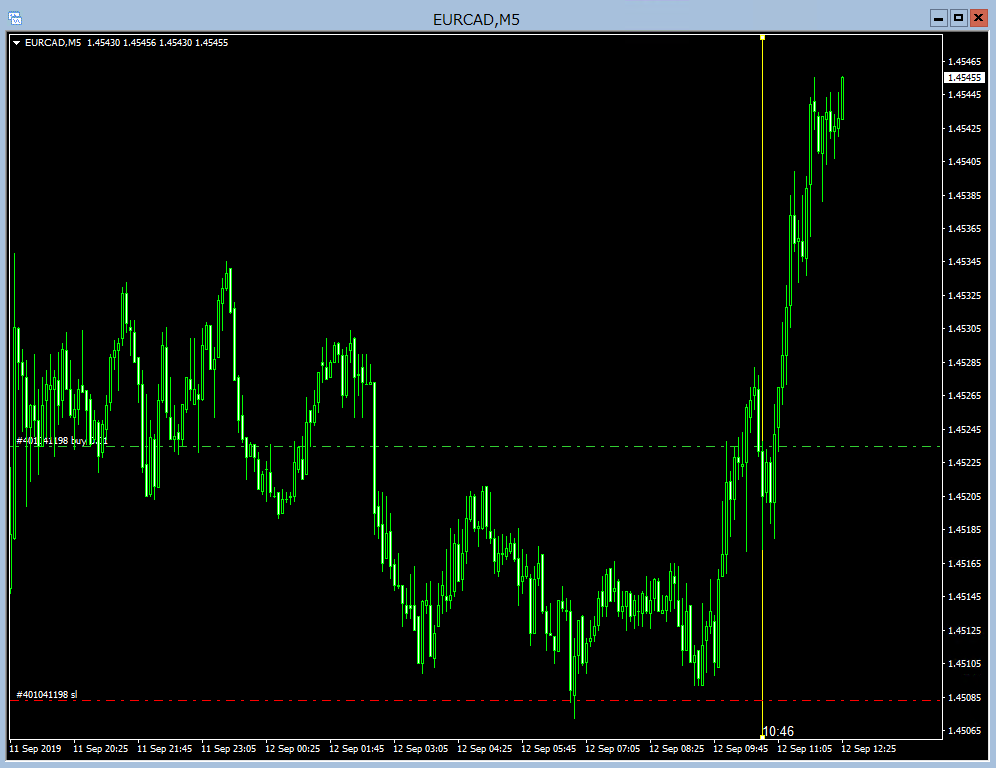Screen dimensions: 996x768
Task: Click the EURCAD,M5 OHLC header text
Action: [x=126, y=43]
